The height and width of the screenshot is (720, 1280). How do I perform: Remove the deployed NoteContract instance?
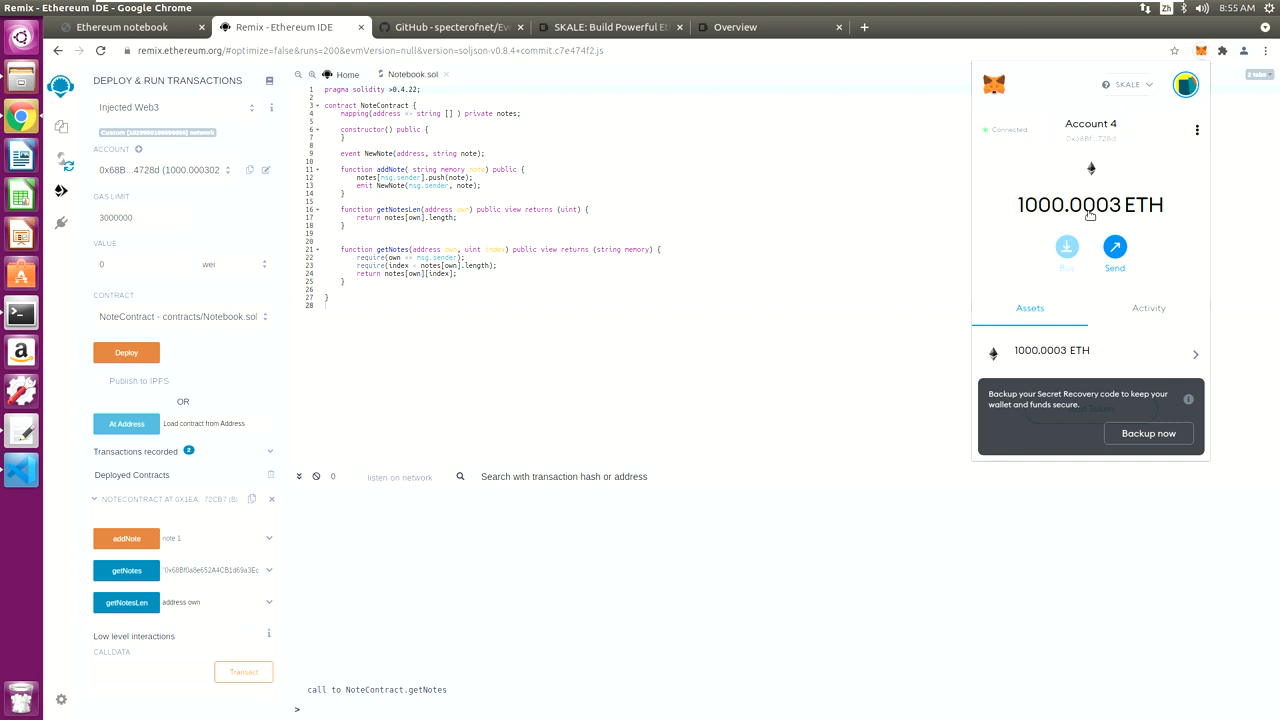pyautogui.click(x=272, y=499)
